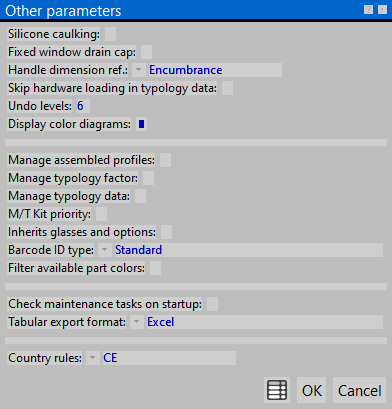Click the help question mark icon in title bar
The width and height of the screenshot is (392, 409).
(x=368, y=10)
